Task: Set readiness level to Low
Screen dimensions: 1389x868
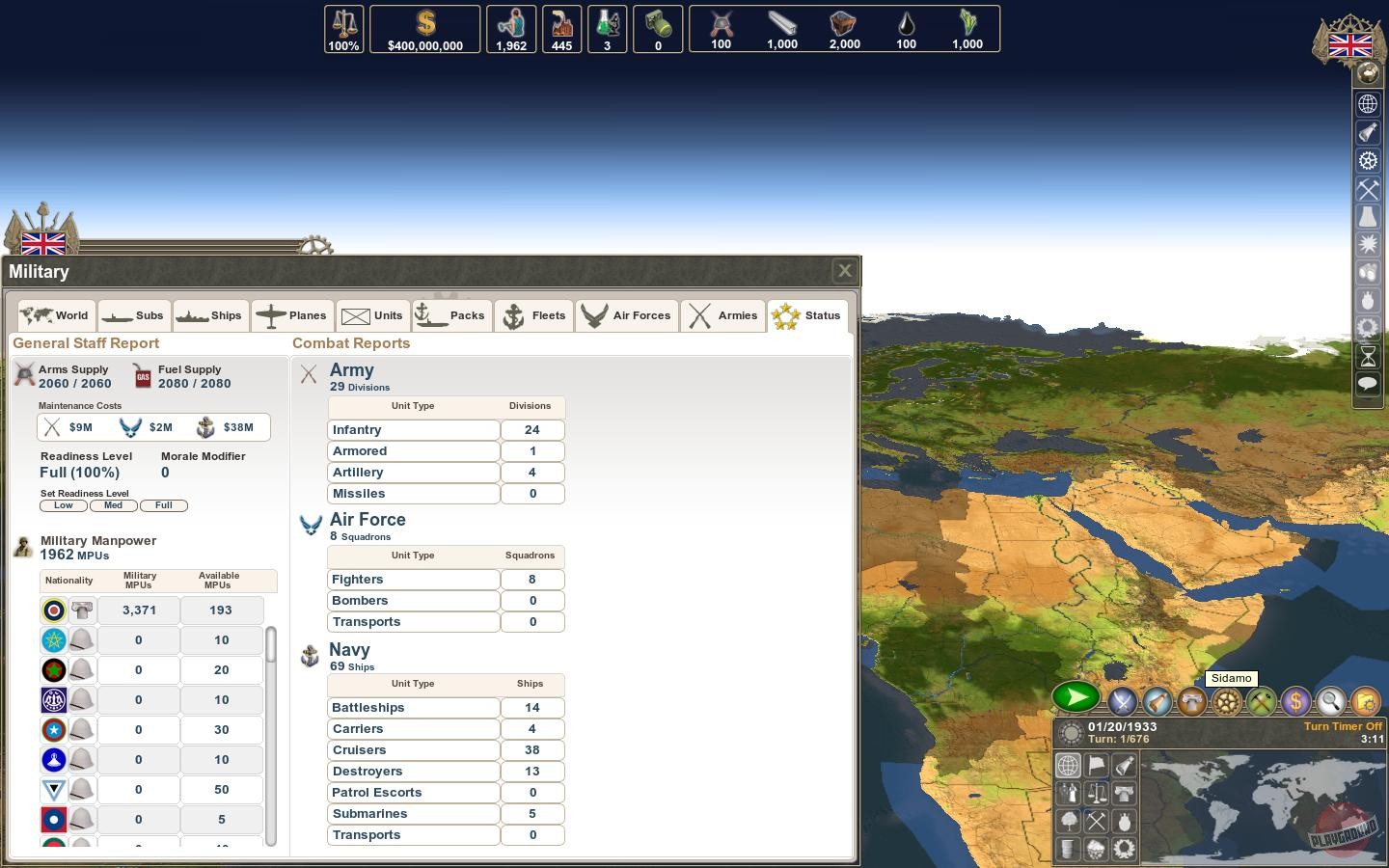Action: [63, 505]
